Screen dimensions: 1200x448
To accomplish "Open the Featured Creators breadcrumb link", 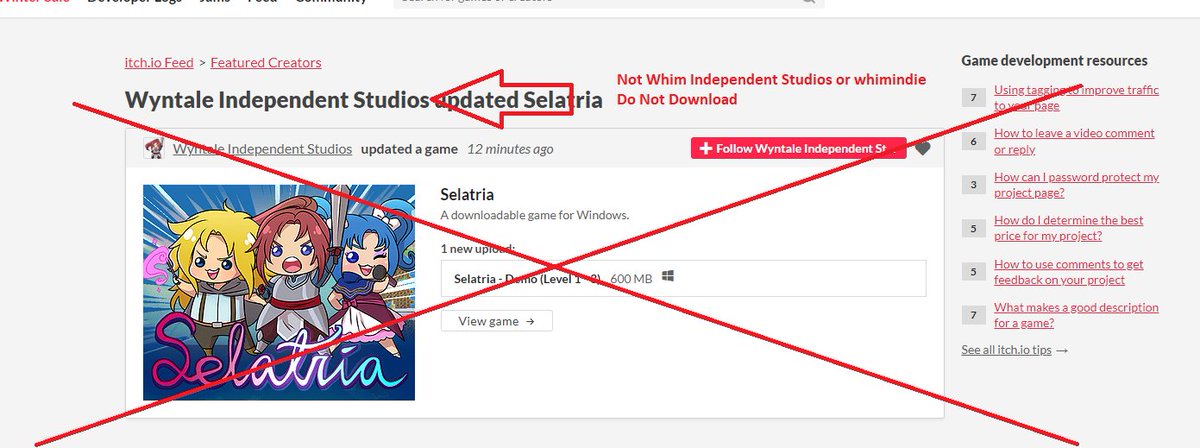I will [266, 62].
